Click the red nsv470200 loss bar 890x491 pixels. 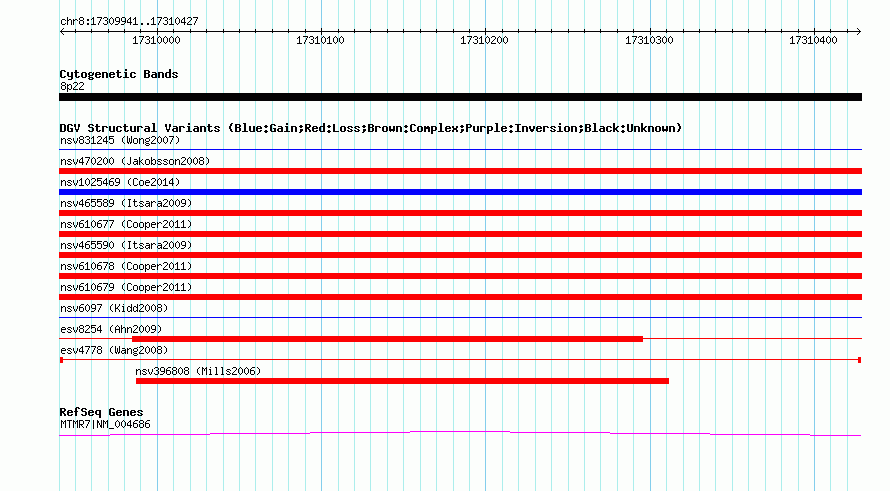pos(460,171)
